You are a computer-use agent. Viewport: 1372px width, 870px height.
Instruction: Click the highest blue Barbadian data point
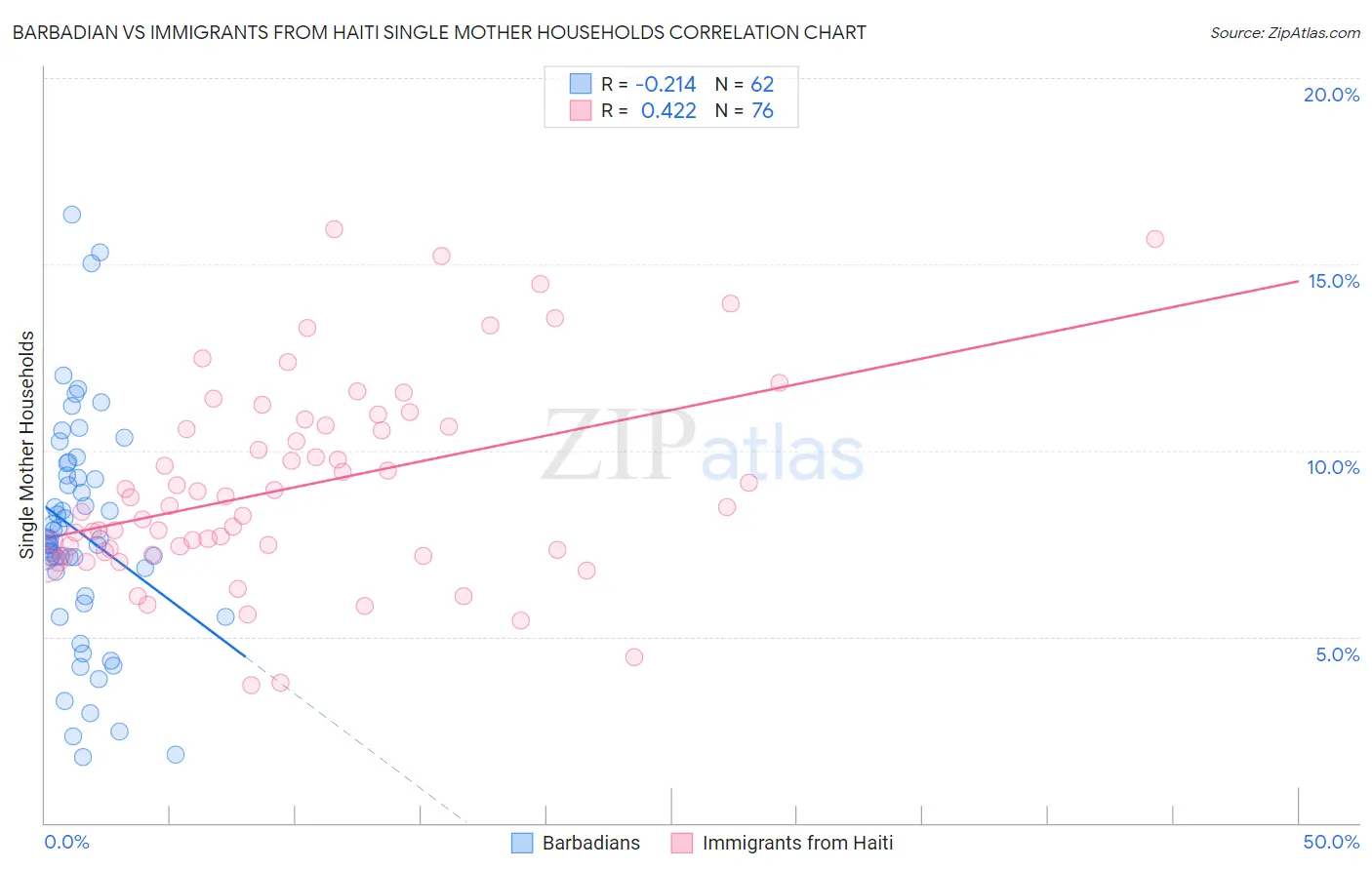tap(71, 215)
